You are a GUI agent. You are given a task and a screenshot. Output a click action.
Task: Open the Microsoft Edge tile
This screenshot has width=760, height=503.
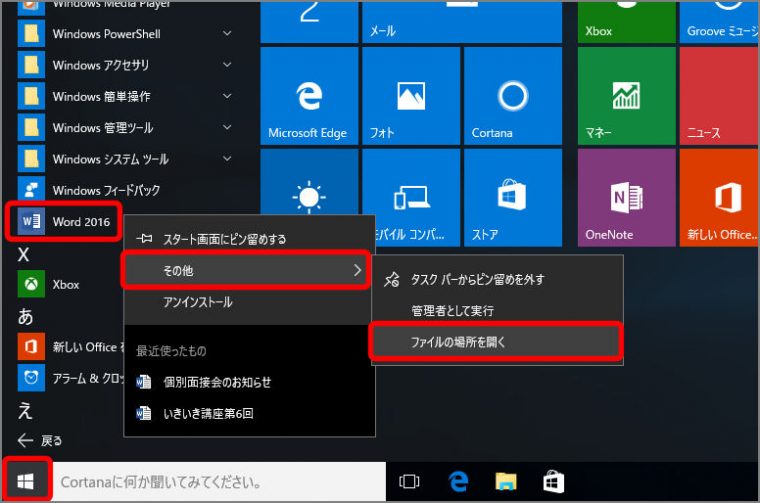tap(309, 96)
